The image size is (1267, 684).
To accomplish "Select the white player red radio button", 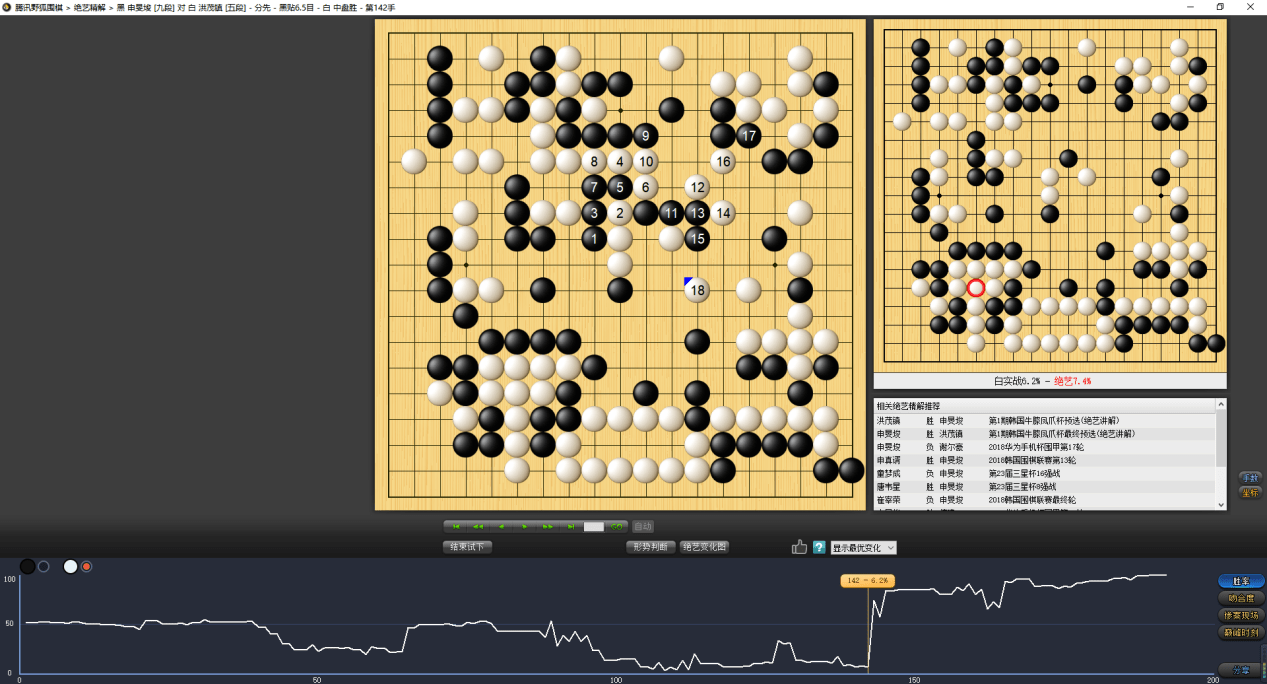I will click(86, 567).
